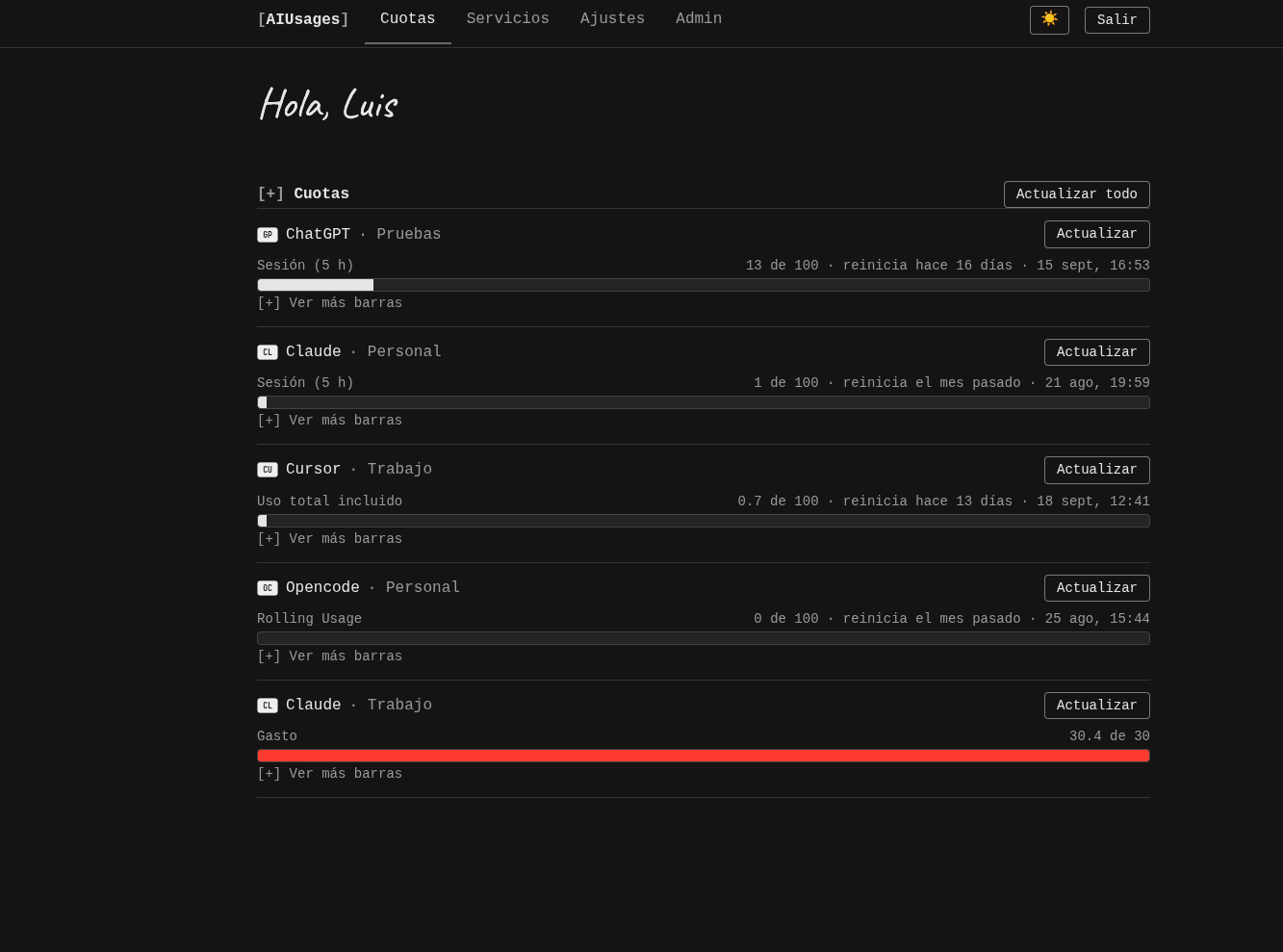This screenshot has width=1283, height=952.
Task: Click the 'Uso total incluido' label
Action: [330, 502]
